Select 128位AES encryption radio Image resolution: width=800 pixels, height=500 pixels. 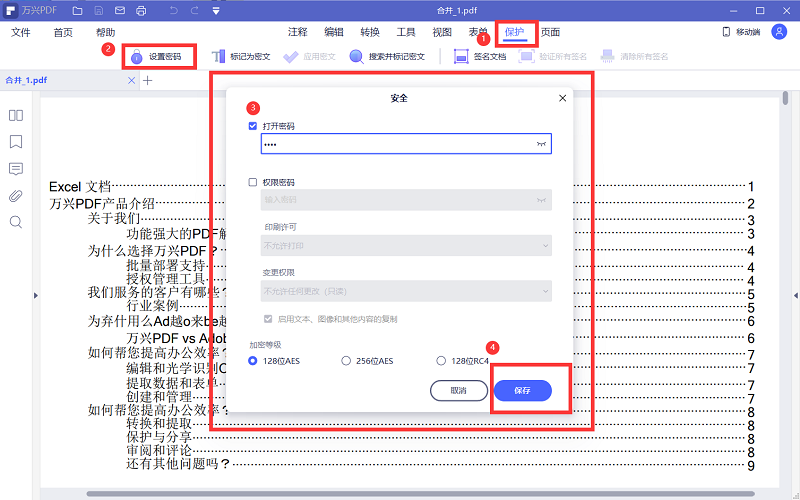(x=253, y=361)
